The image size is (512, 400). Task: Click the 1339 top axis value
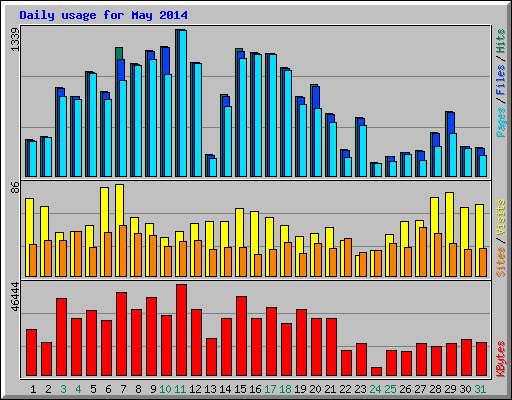[15, 40]
